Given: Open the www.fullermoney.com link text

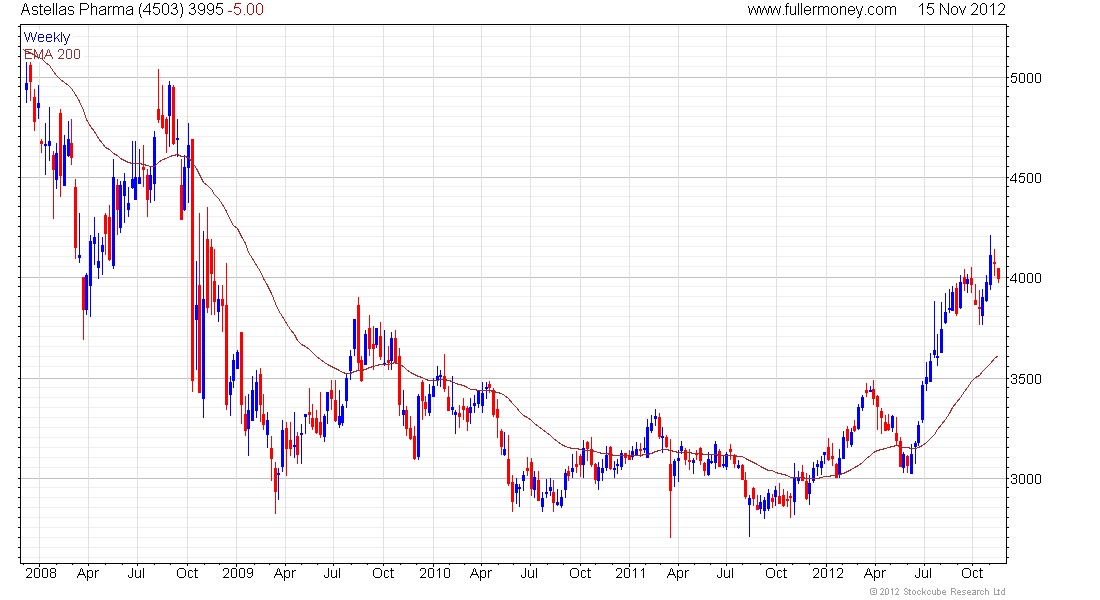Looking at the screenshot, I should pyautogui.click(x=821, y=10).
